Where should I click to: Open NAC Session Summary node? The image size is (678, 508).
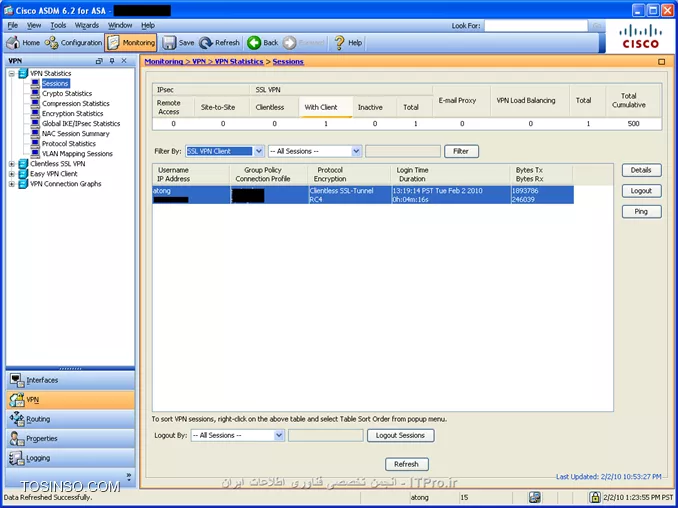point(76,134)
